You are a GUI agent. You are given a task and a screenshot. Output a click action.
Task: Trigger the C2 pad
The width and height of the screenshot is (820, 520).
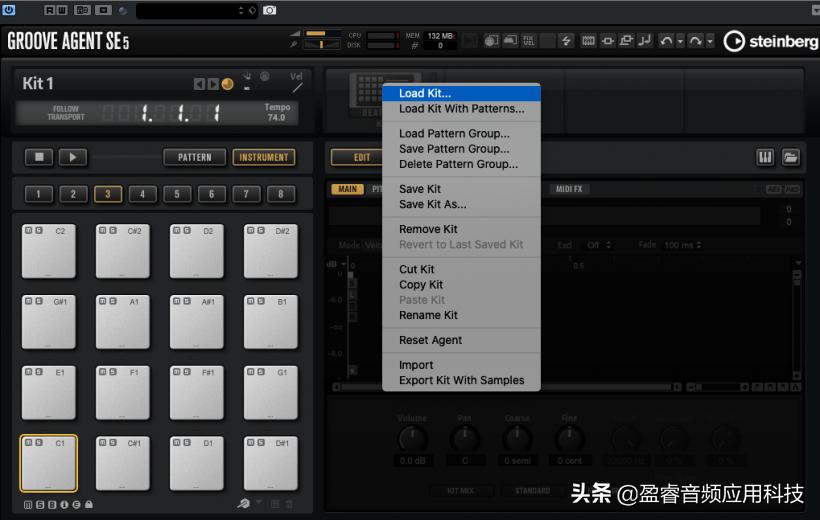49,251
